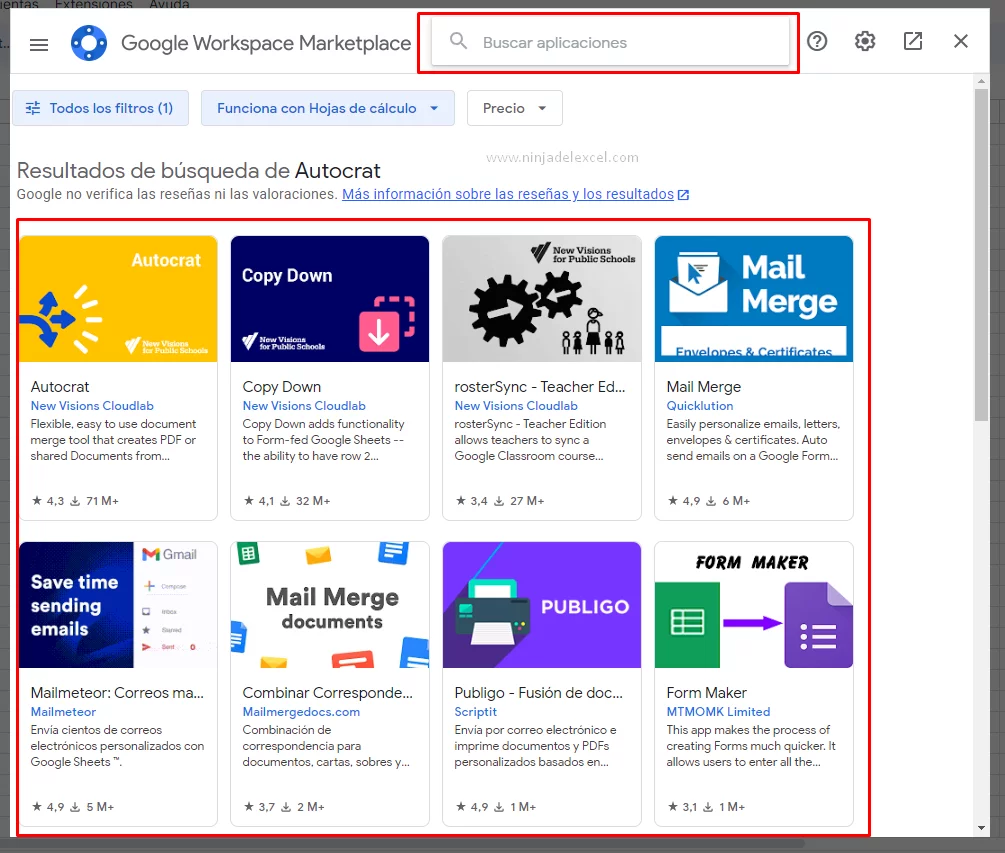Click Mailmeteor 5 M+ downloads icon

click(75, 807)
